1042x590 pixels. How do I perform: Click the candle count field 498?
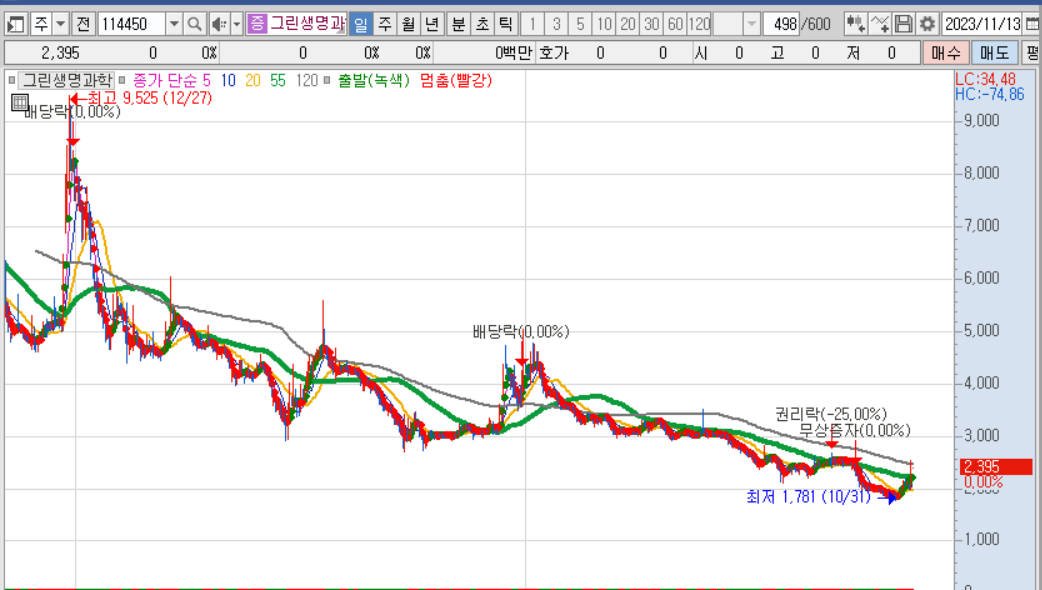[782, 25]
